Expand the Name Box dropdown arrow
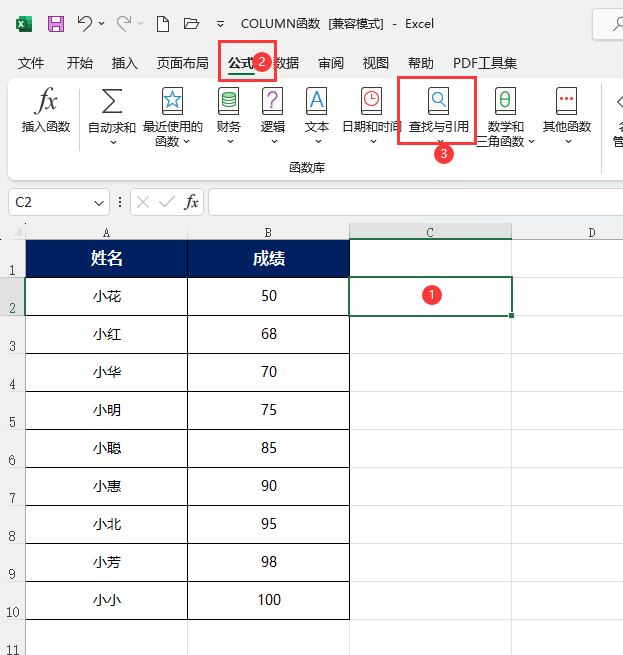The height and width of the screenshot is (655, 623). point(99,203)
